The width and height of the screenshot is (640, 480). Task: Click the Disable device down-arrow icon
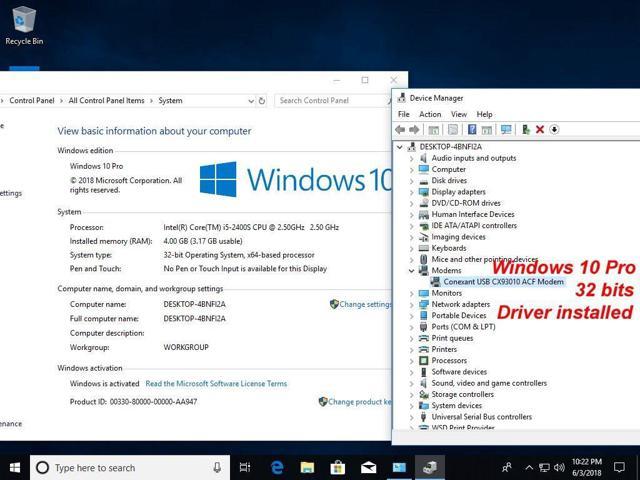[554, 130]
